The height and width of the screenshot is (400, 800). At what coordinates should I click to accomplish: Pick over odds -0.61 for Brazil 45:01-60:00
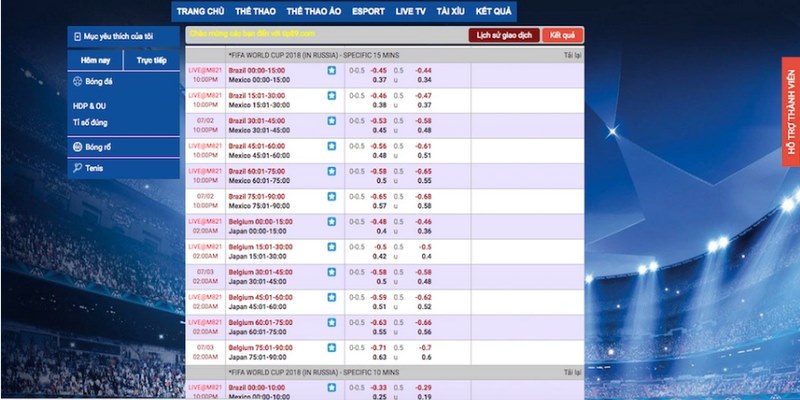pyautogui.click(x=423, y=146)
